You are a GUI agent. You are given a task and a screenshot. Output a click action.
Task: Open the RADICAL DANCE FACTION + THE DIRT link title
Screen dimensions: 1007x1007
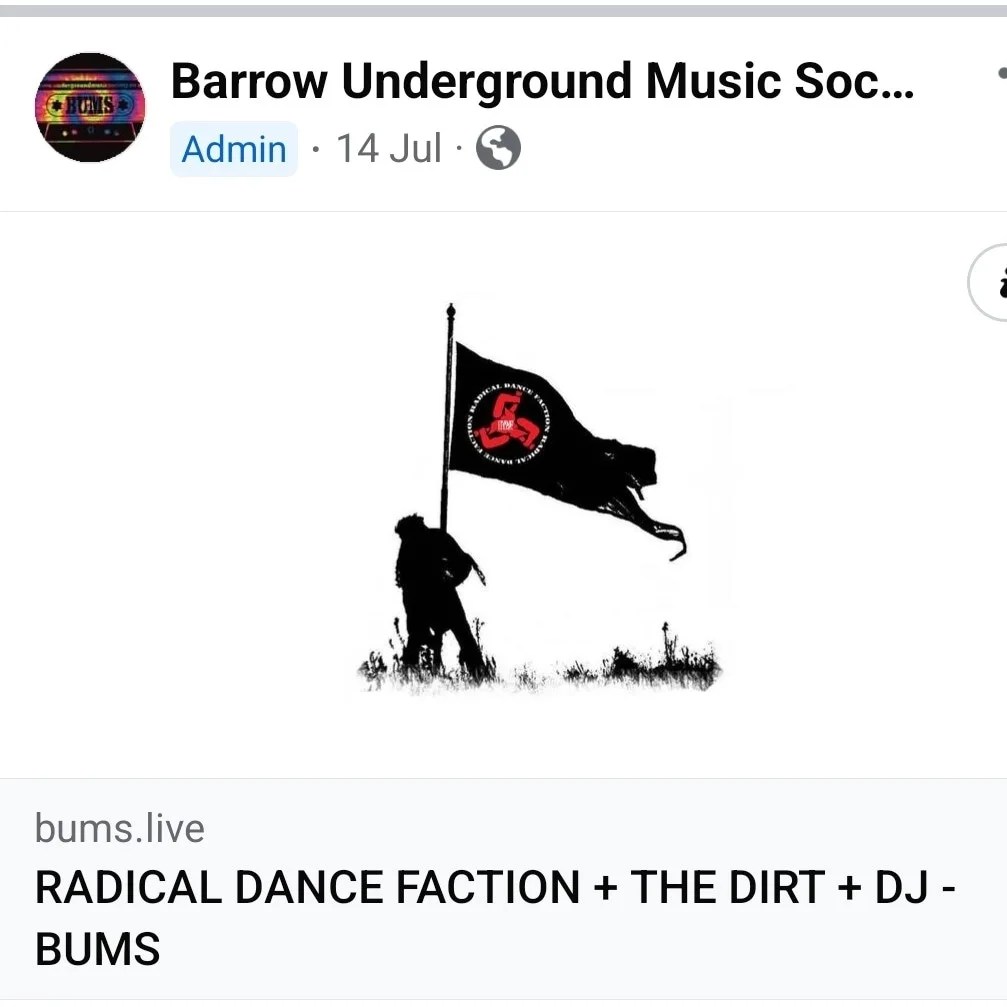click(x=495, y=888)
